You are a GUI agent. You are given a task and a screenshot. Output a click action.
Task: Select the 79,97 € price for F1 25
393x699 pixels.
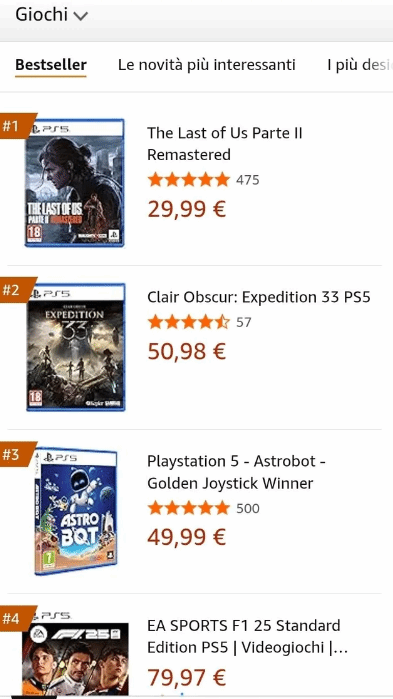click(187, 678)
